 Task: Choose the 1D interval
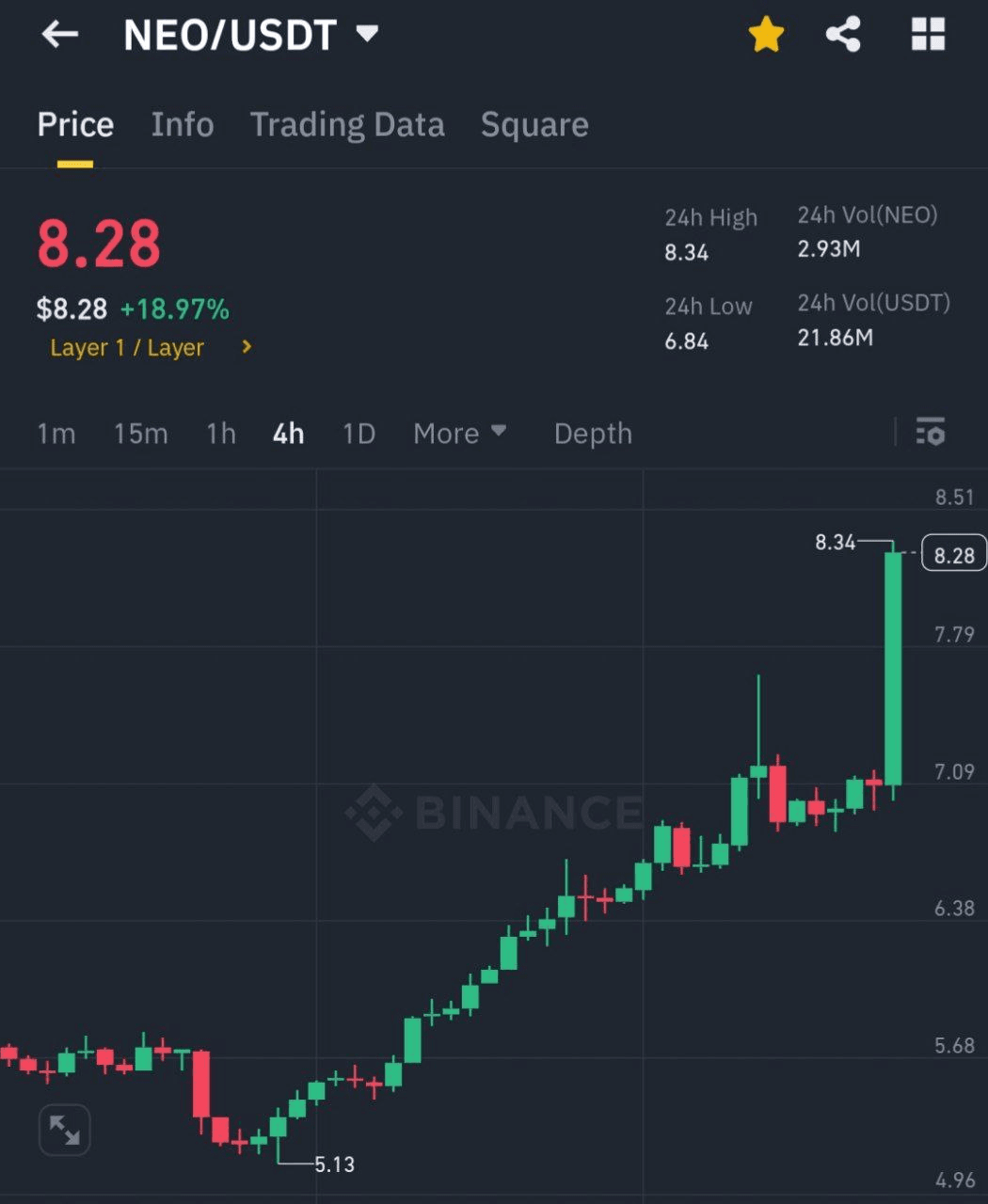coord(359,434)
